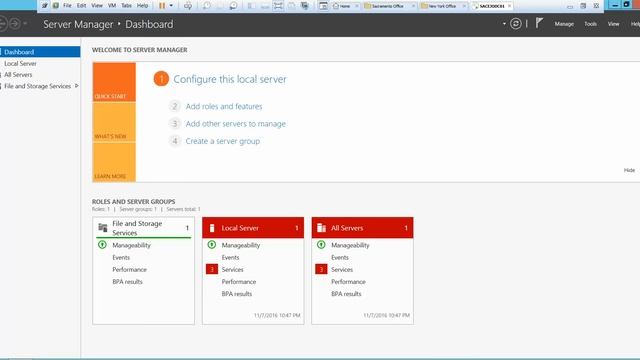Close the Sacramento Office tab

(x=413, y=6)
